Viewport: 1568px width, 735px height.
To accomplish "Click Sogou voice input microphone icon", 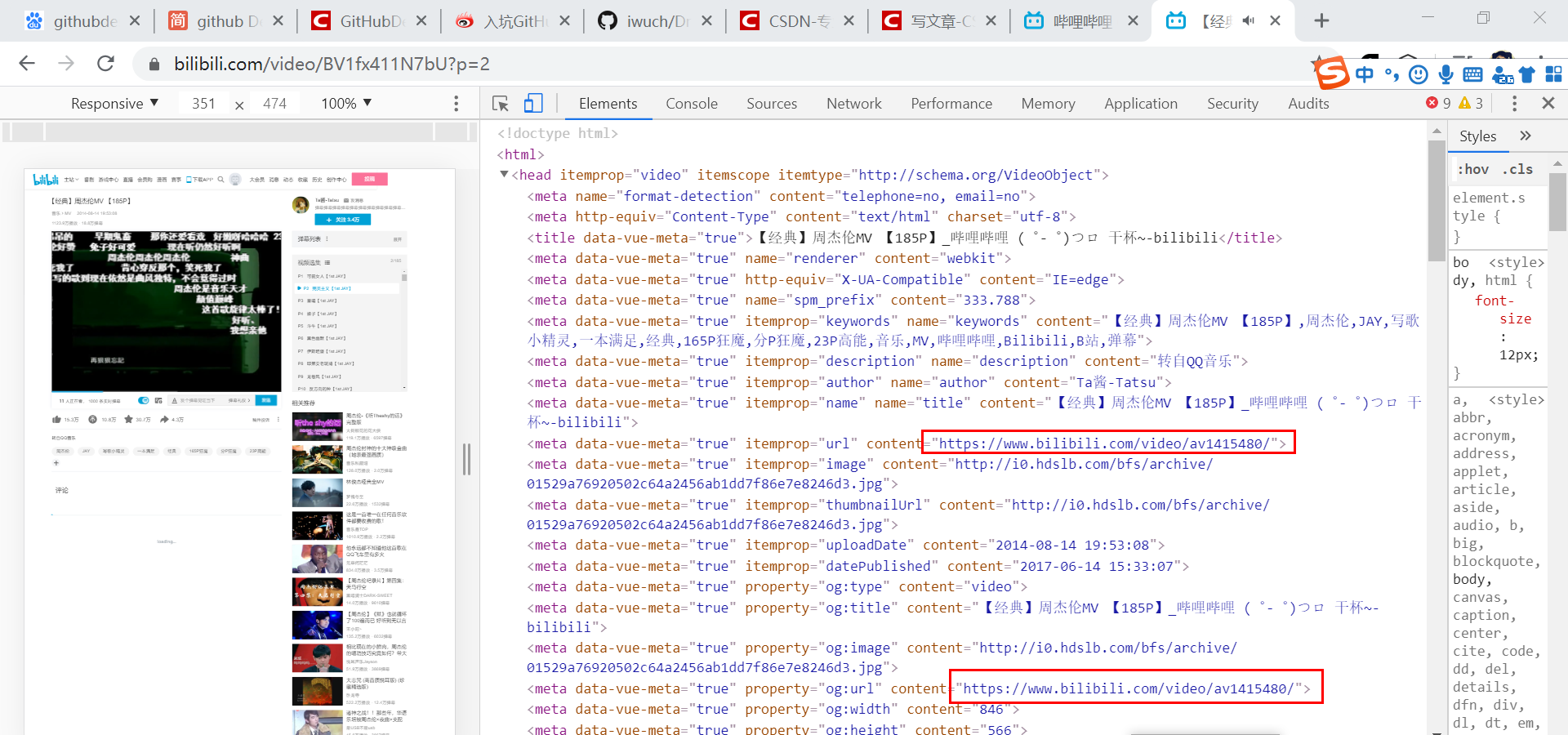I will 1445,74.
